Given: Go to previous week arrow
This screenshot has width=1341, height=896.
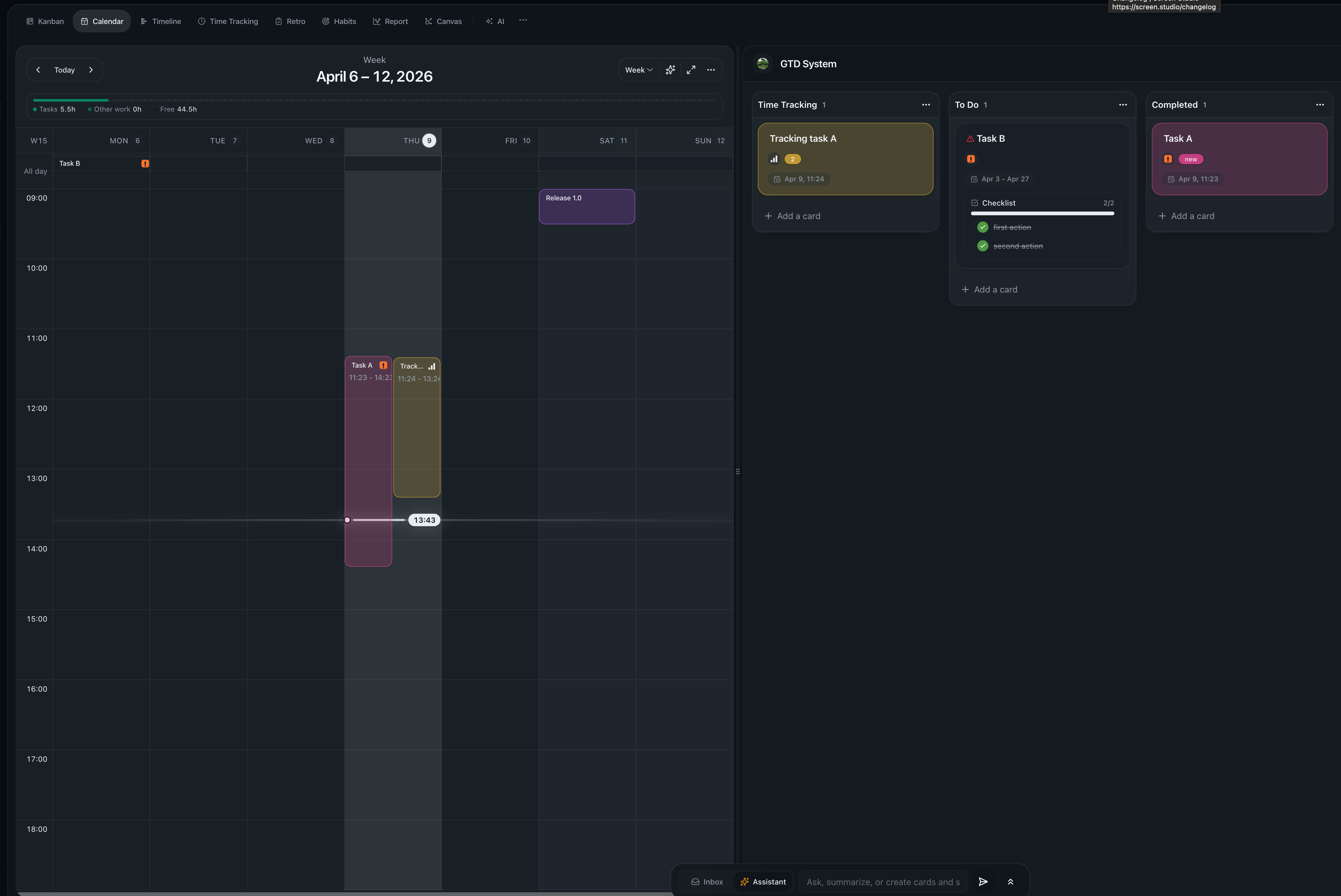Looking at the screenshot, I should (x=38, y=70).
